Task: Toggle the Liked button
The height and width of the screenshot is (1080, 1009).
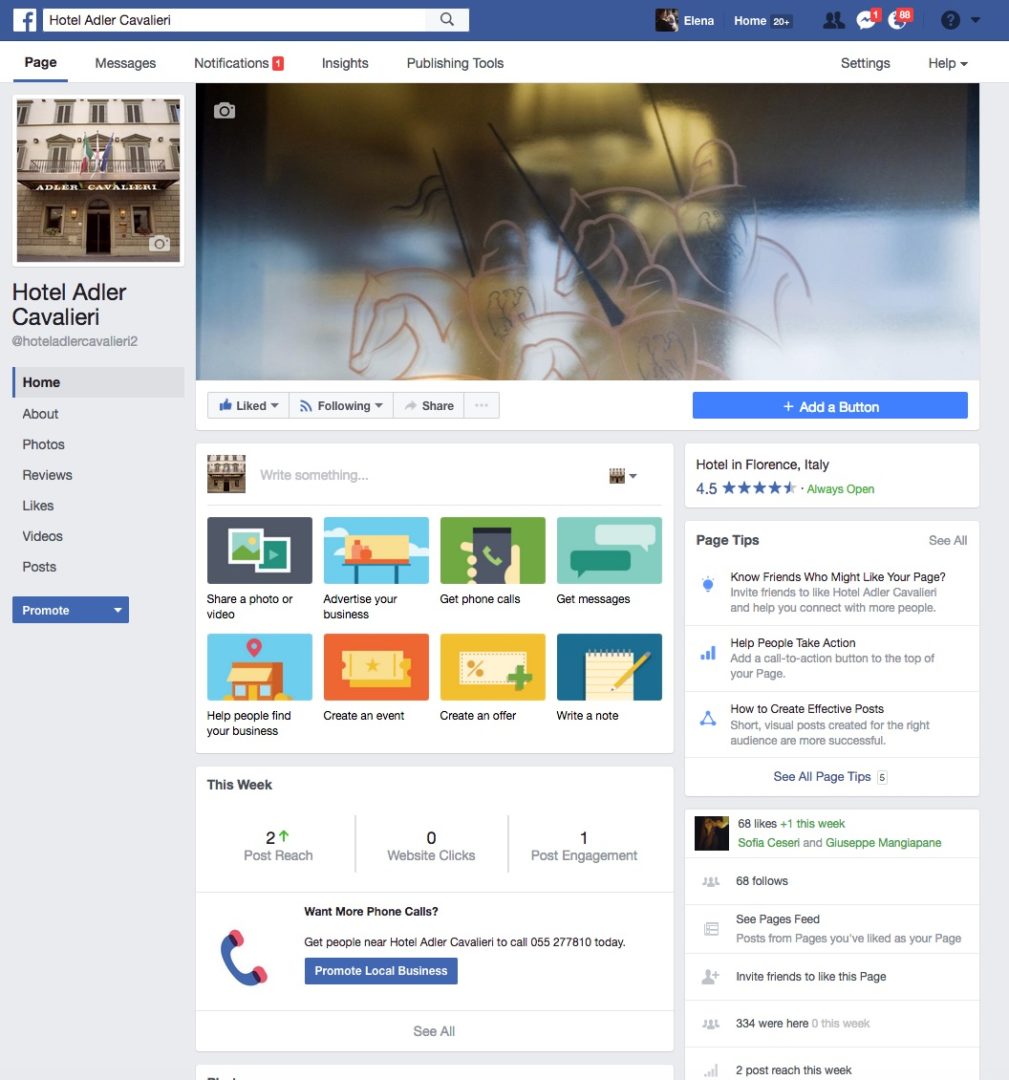Action: tap(247, 406)
